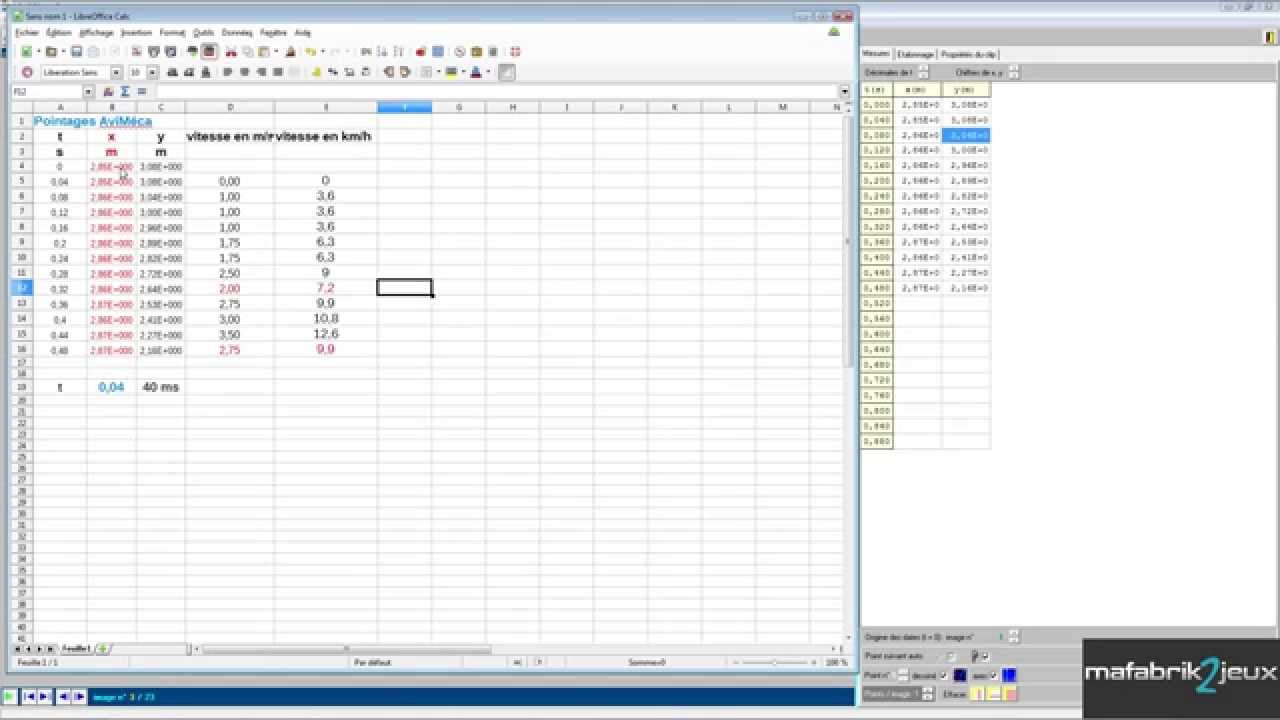Click the bold formatting icon

click(x=172, y=72)
